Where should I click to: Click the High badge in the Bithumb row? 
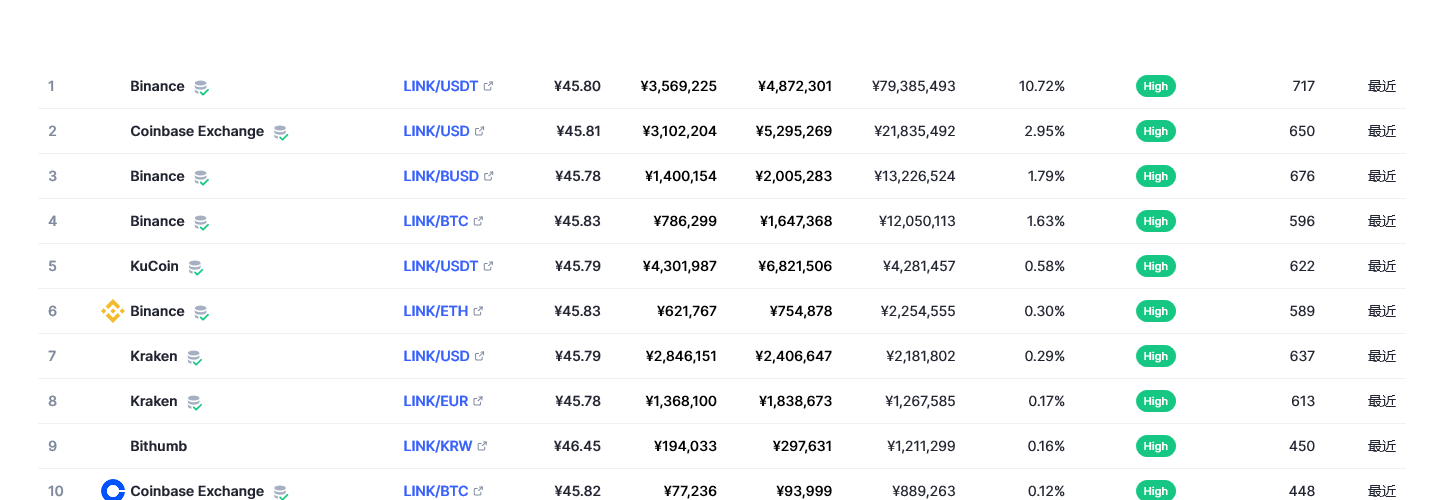point(1156,446)
